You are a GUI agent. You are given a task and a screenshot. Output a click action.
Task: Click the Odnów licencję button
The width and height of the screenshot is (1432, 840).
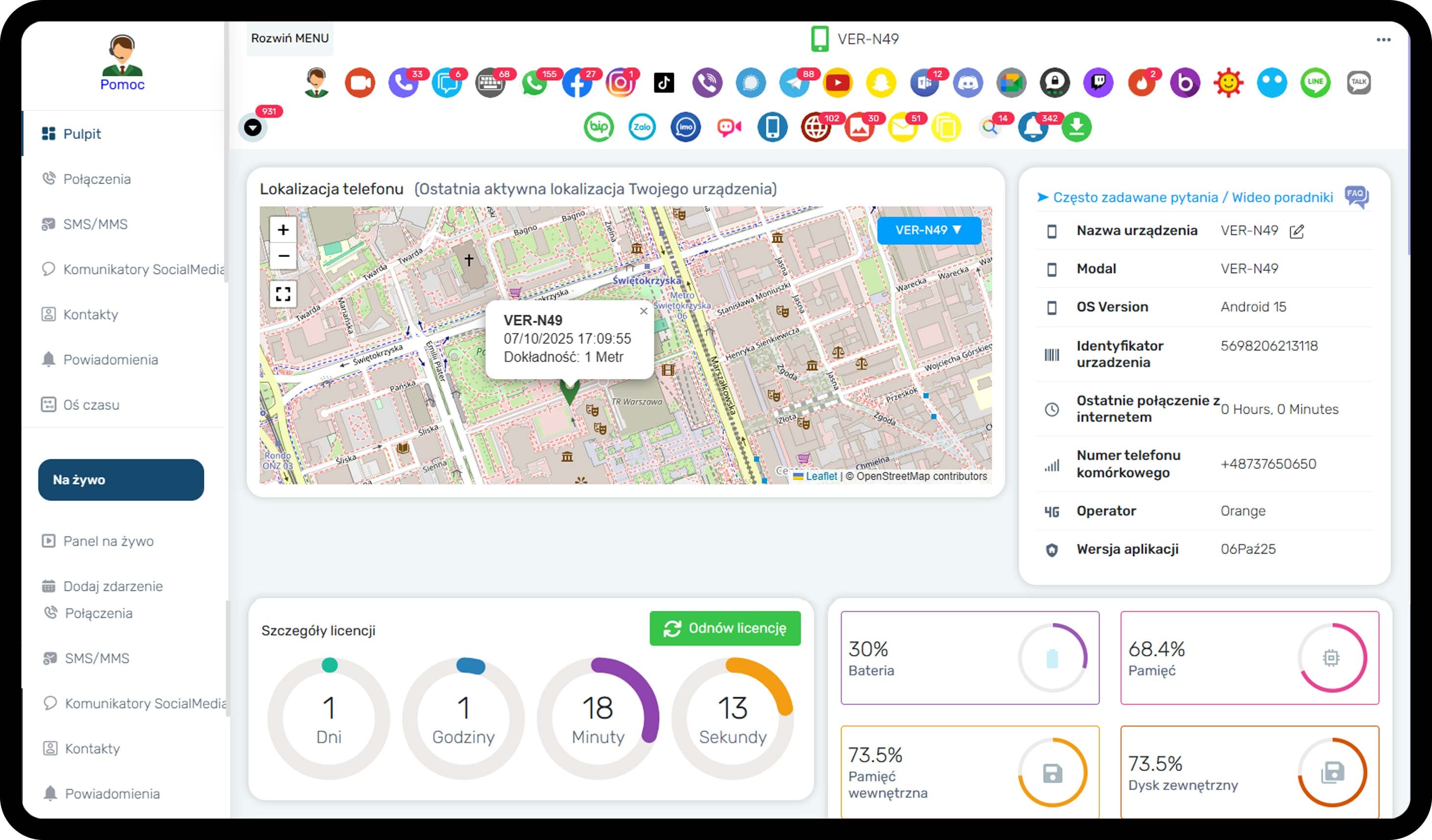[724, 628]
